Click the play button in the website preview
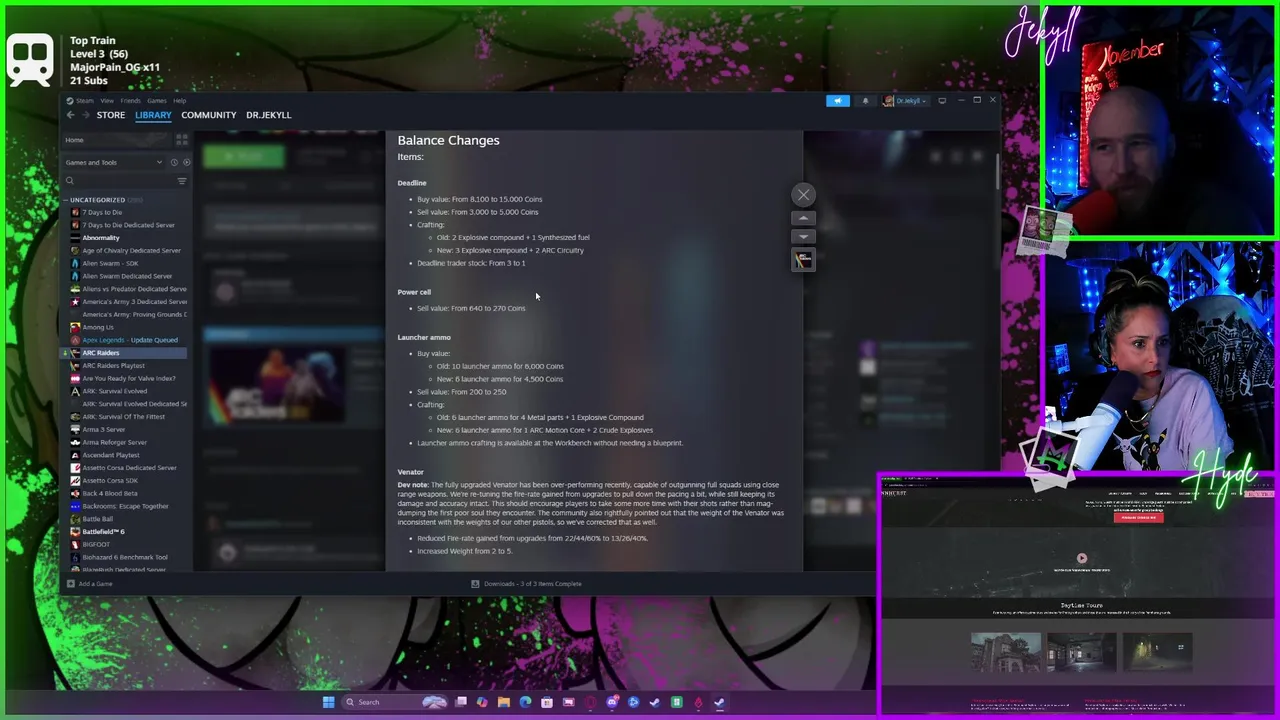Viewport: 1280px width, 720px height. 1081,559
